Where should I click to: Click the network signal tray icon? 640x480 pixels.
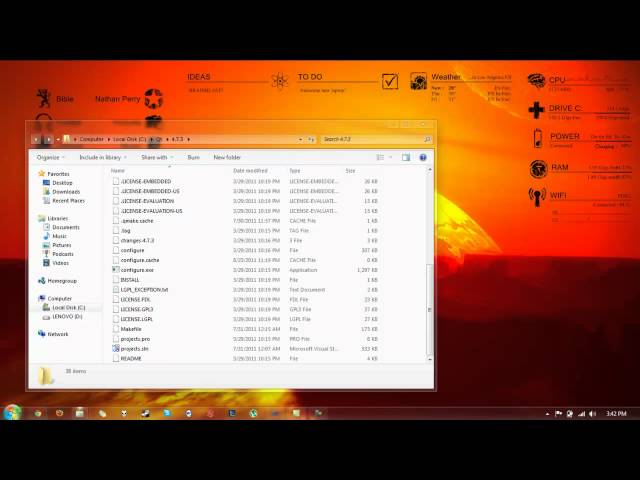pyautogui.click(x=581, y=414)
